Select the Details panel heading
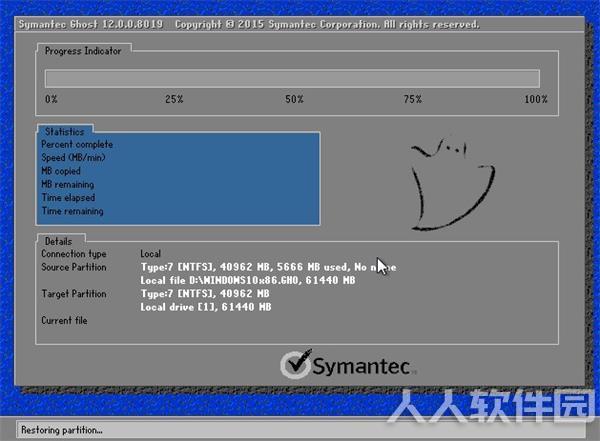The image size is (600, 441). 58,242
